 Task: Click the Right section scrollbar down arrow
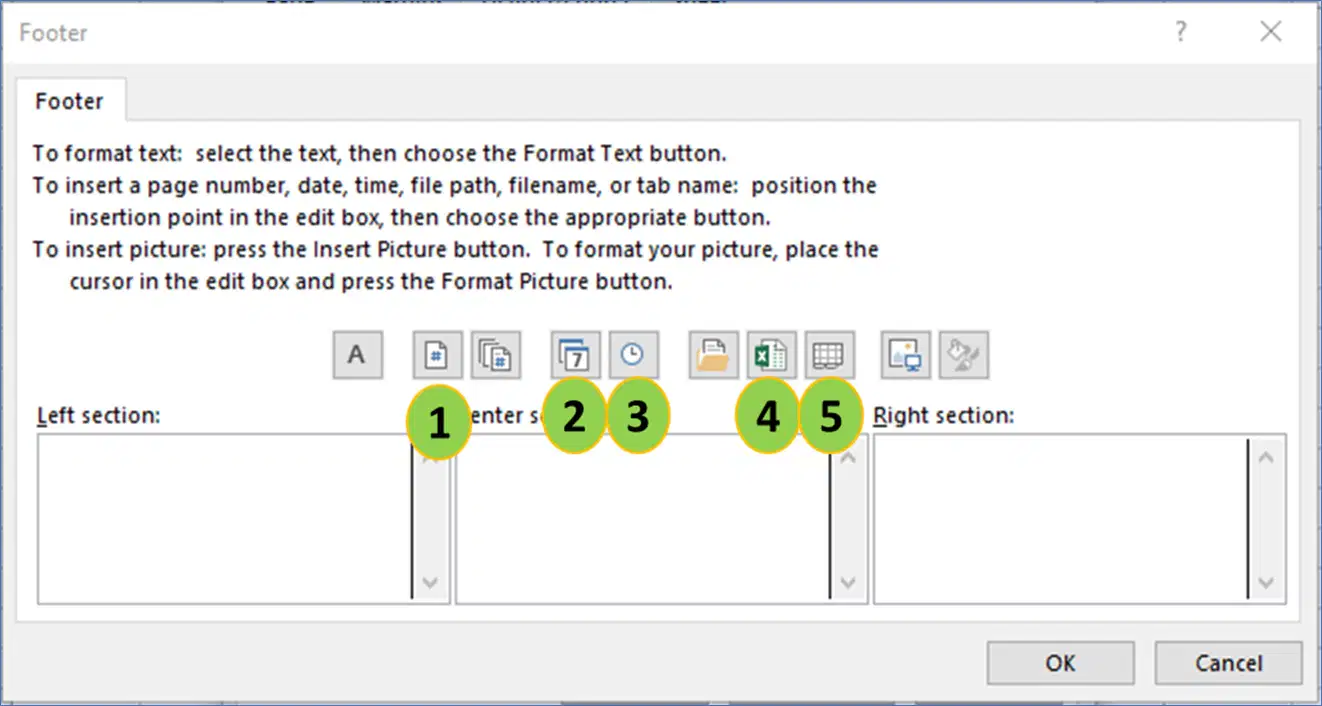tap(1266, 583)
